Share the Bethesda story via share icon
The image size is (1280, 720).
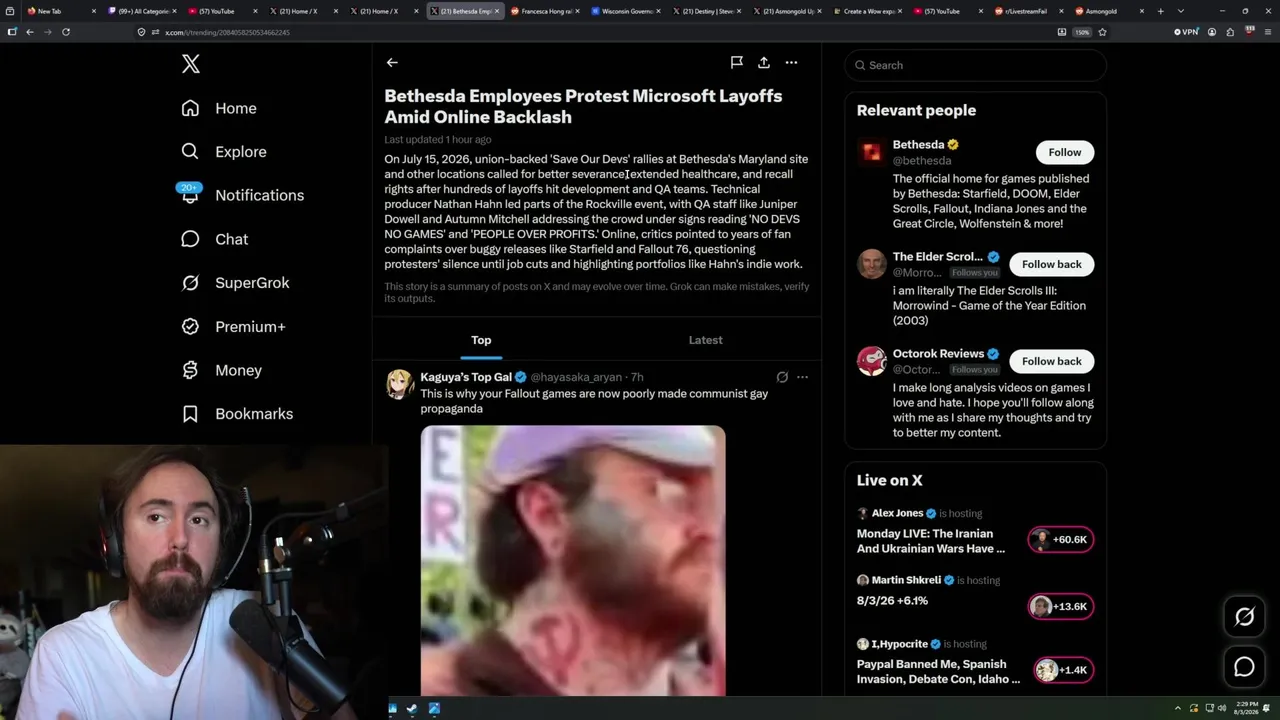pos(764,62)
